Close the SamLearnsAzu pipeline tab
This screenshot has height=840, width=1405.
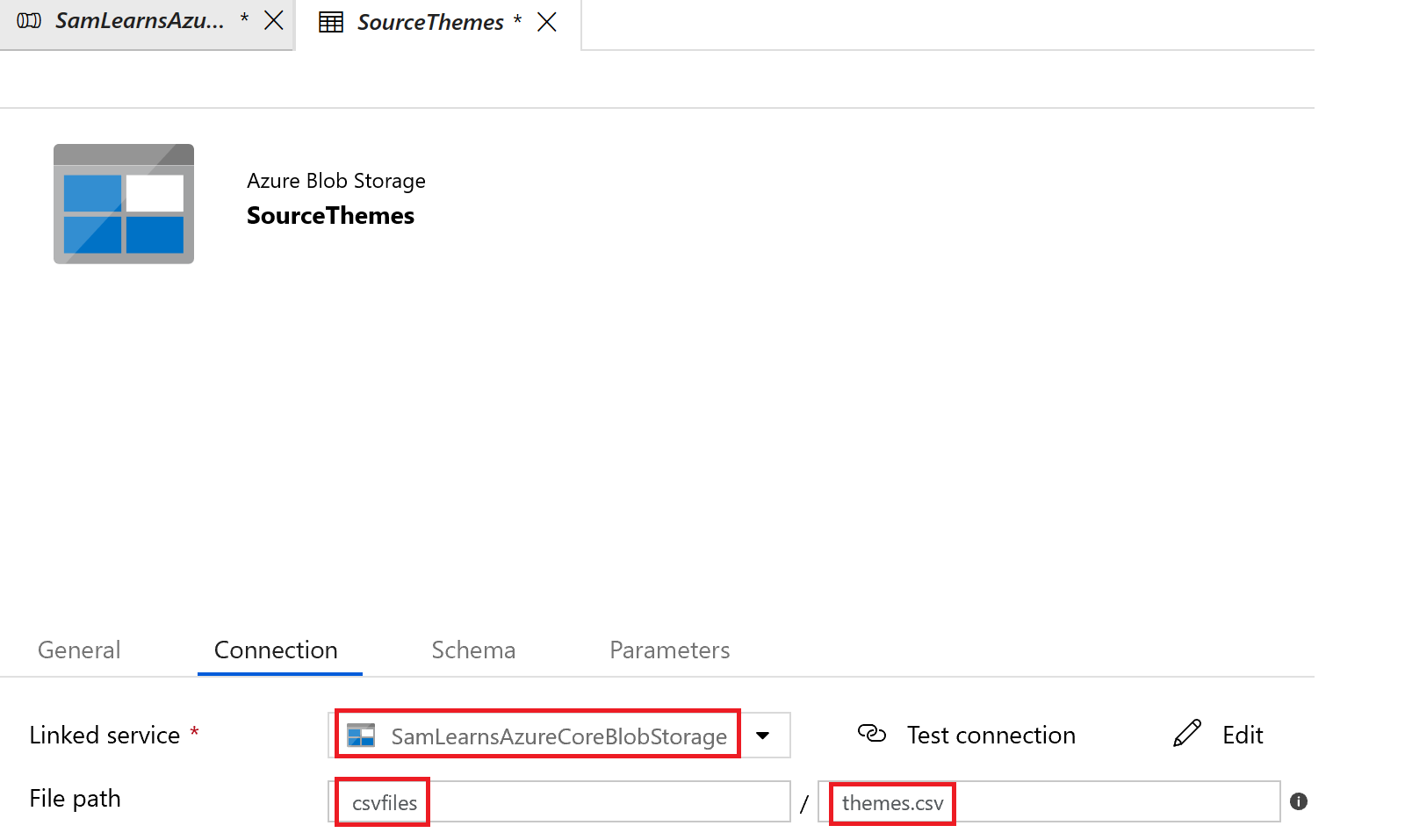(x=274, y=21)
